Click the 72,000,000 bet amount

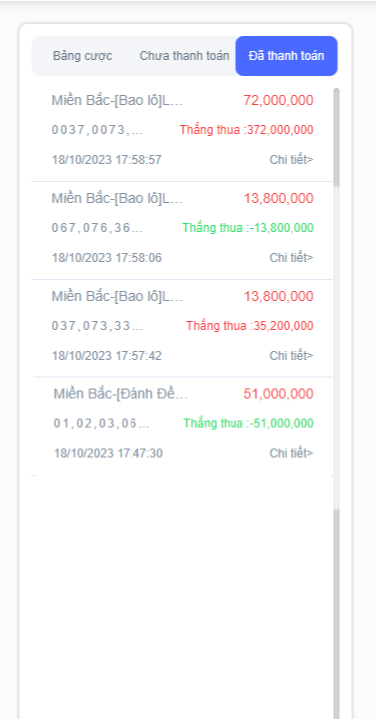tap(279, 100)
